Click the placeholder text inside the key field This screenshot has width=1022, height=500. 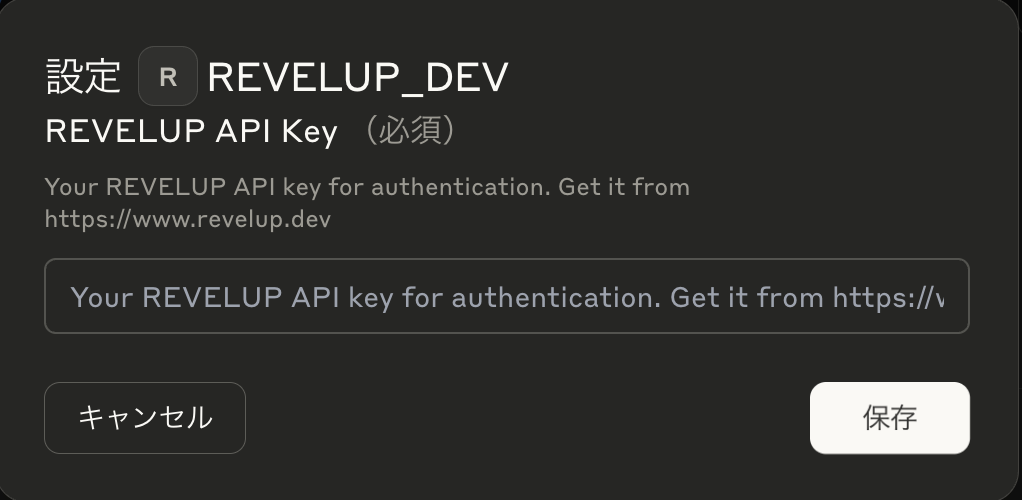(506, 297)
